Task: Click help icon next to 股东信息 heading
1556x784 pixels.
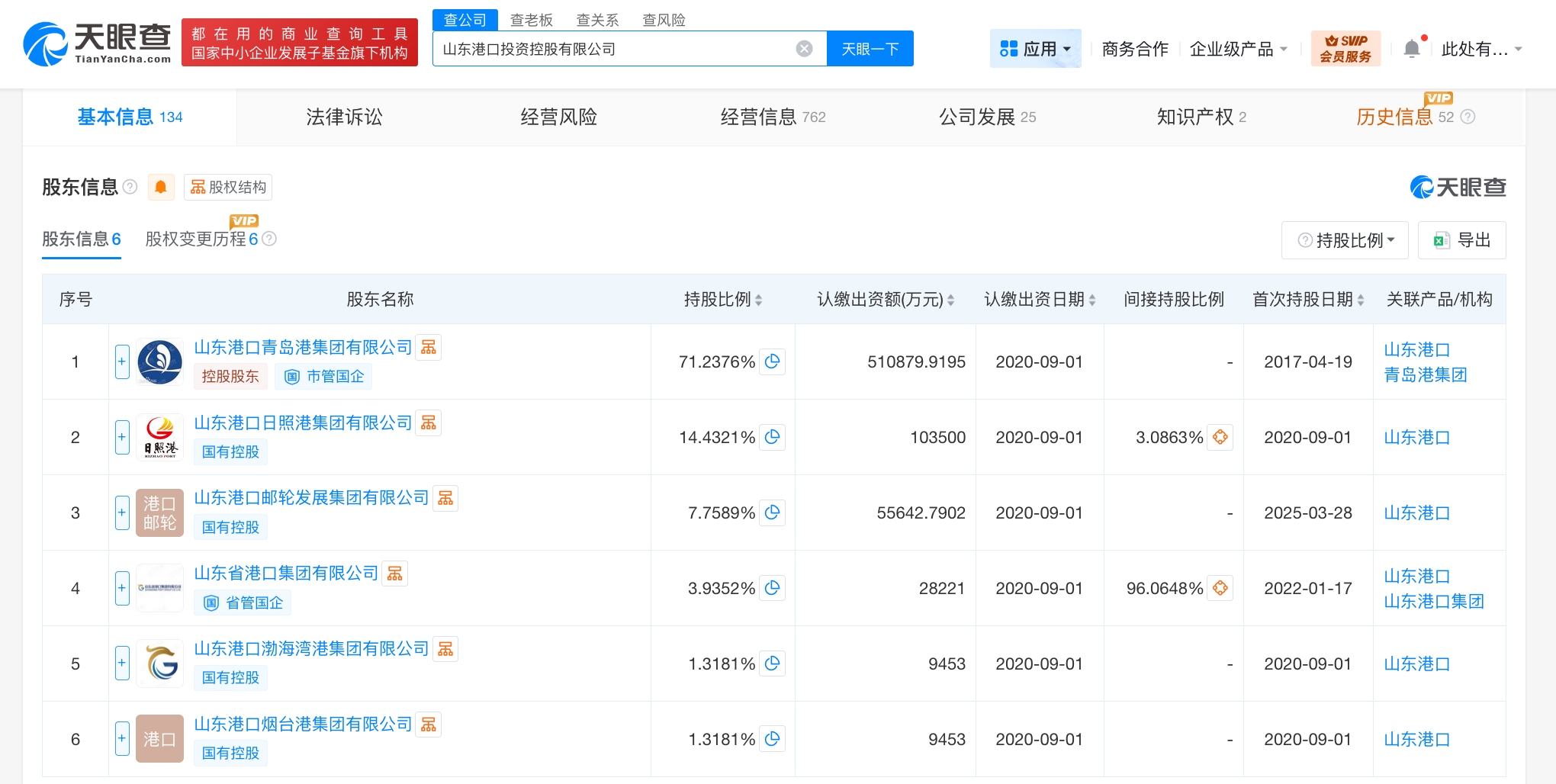Action: click(130, 187)
